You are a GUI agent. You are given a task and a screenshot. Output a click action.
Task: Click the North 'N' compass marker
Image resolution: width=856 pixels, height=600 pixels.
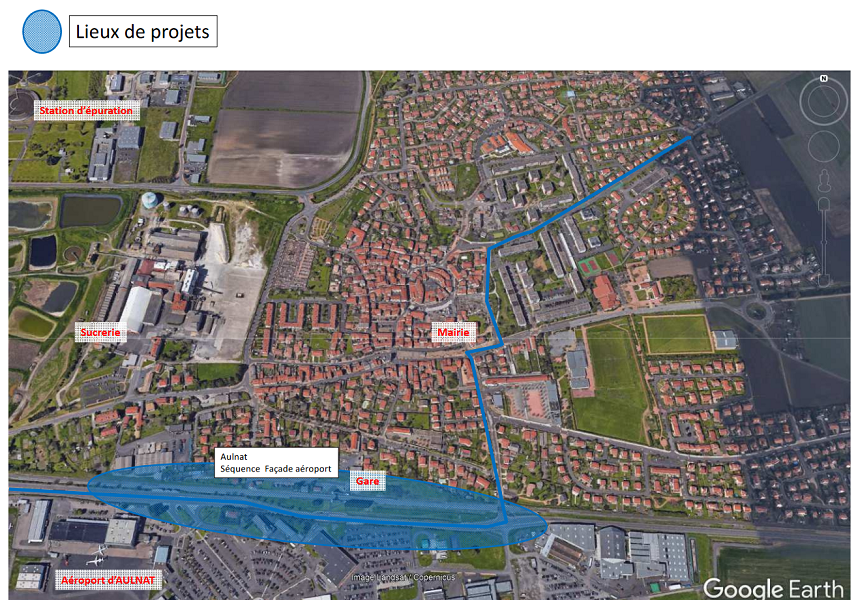click(824, 79)
